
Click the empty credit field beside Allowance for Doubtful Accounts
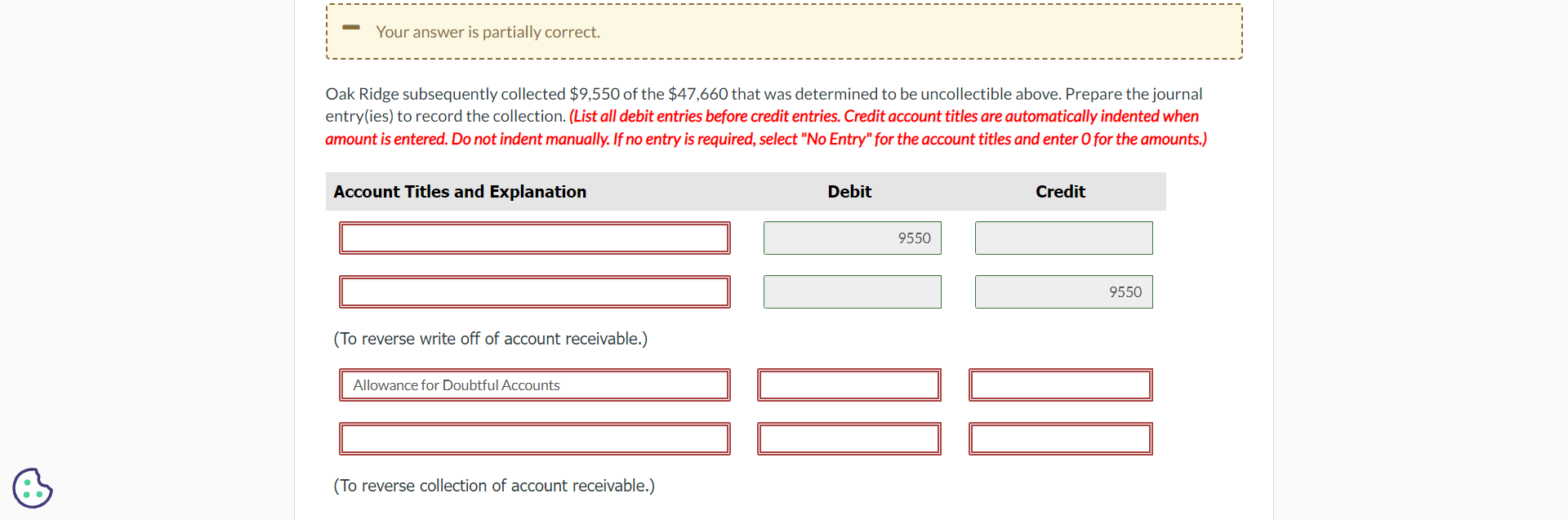coord(1060,384)
